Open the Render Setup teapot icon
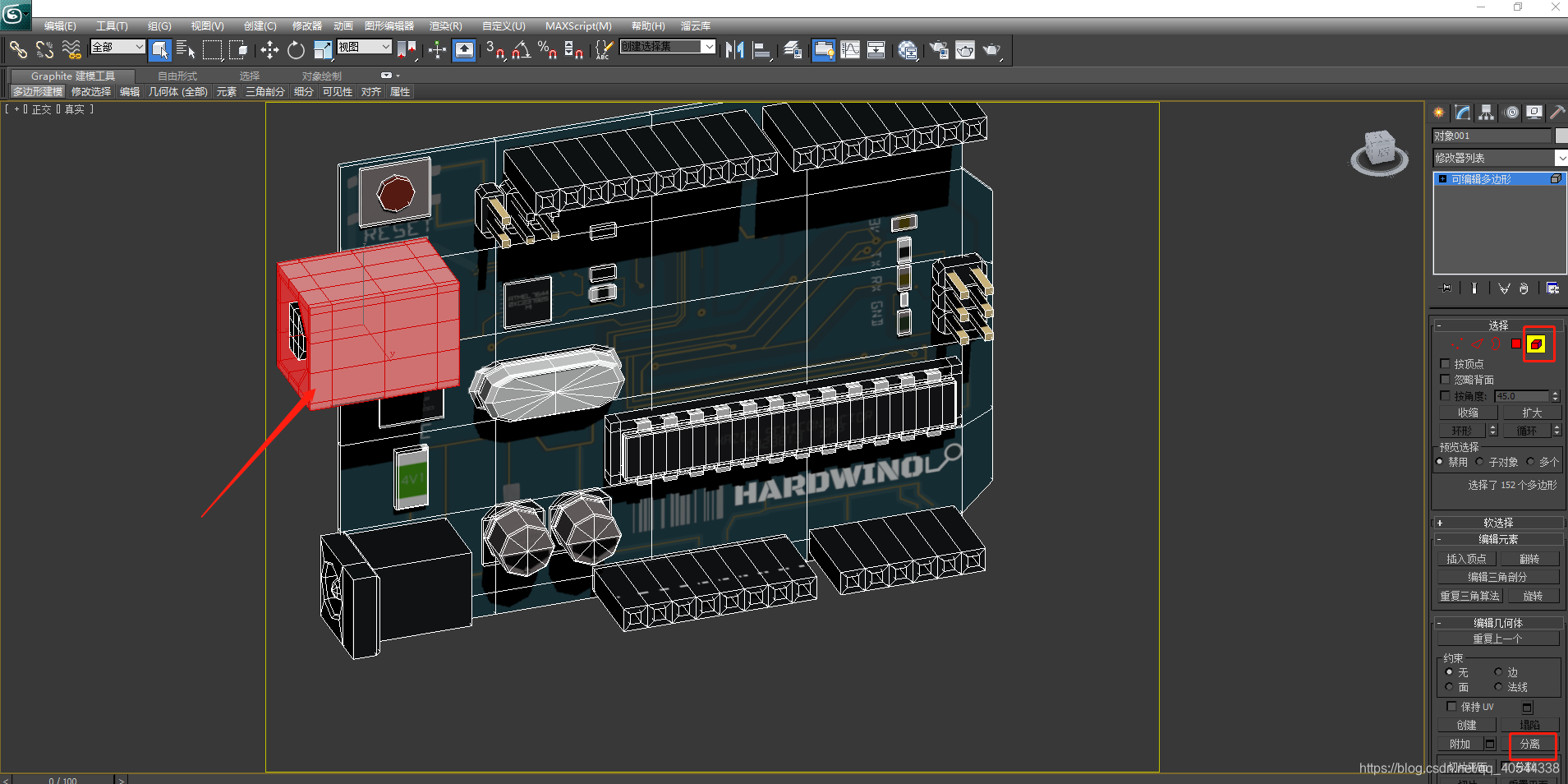Image resolution: width=1568 pixels, height=784 pixels. (938, 50)
